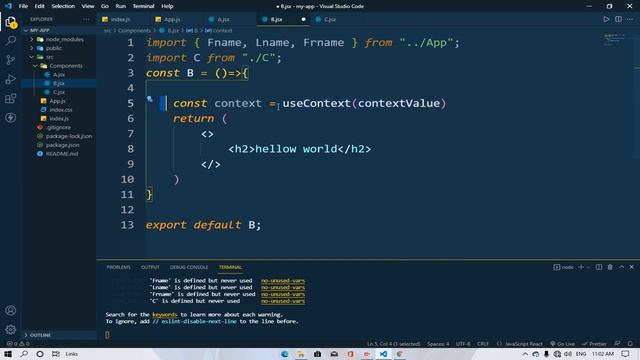Open Run and Debug view
The width and height of the screenshot is (640, 360).
[x=11, y=79]
